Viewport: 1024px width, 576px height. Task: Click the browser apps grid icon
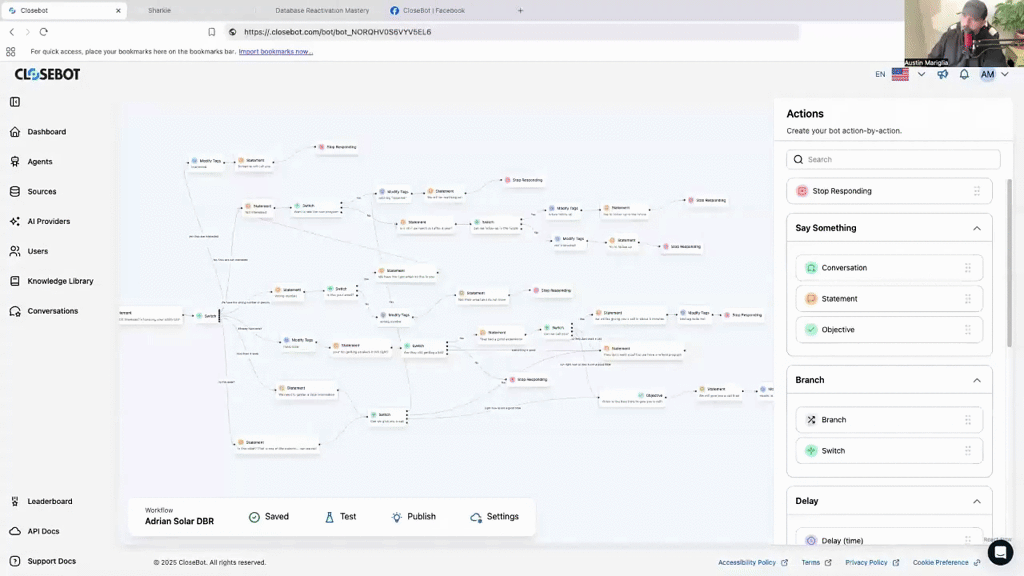pyautogui.click(x=10, y=52)
